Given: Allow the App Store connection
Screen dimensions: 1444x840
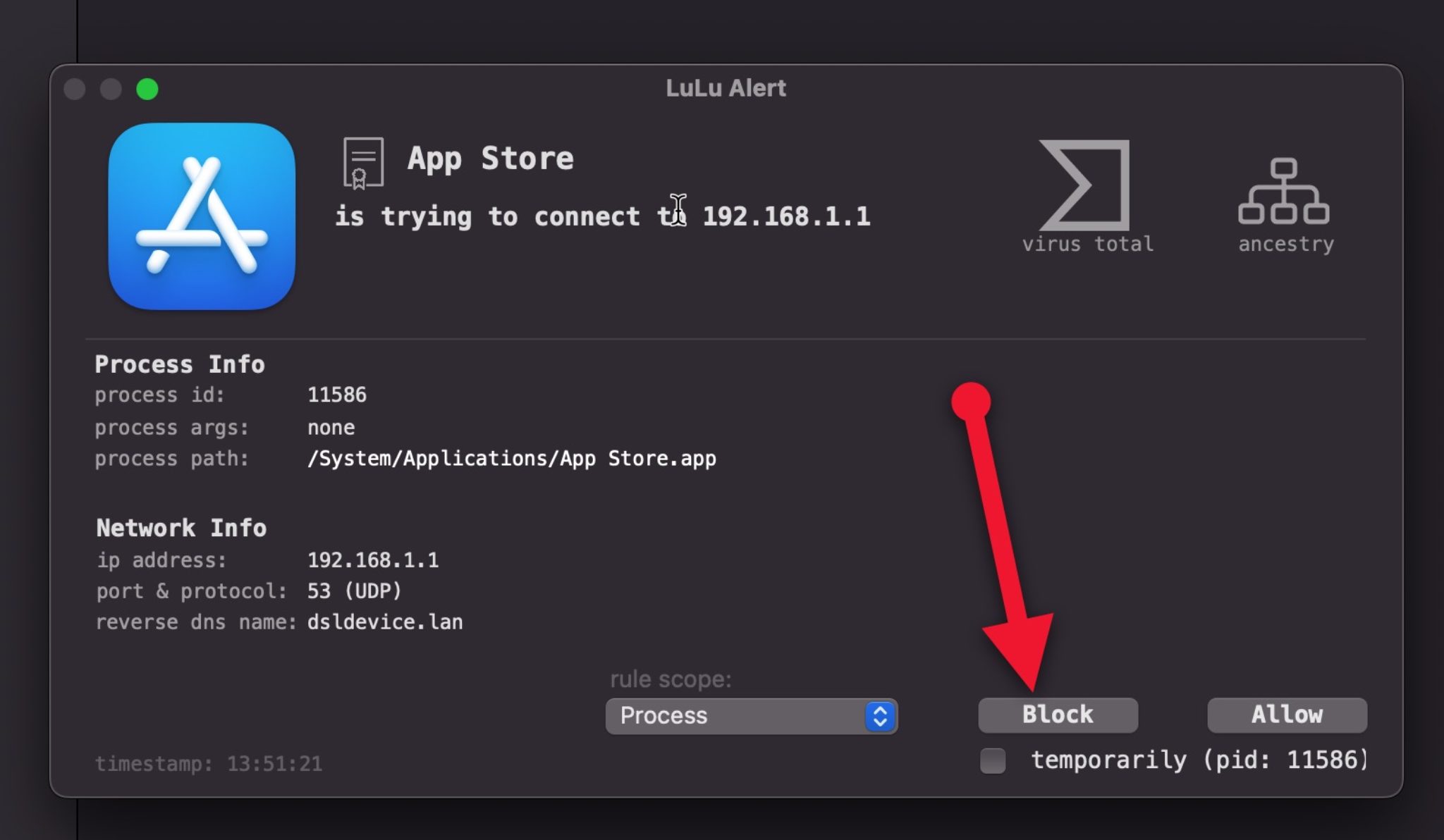Looking at the screenshot, I should (1287, 715).
